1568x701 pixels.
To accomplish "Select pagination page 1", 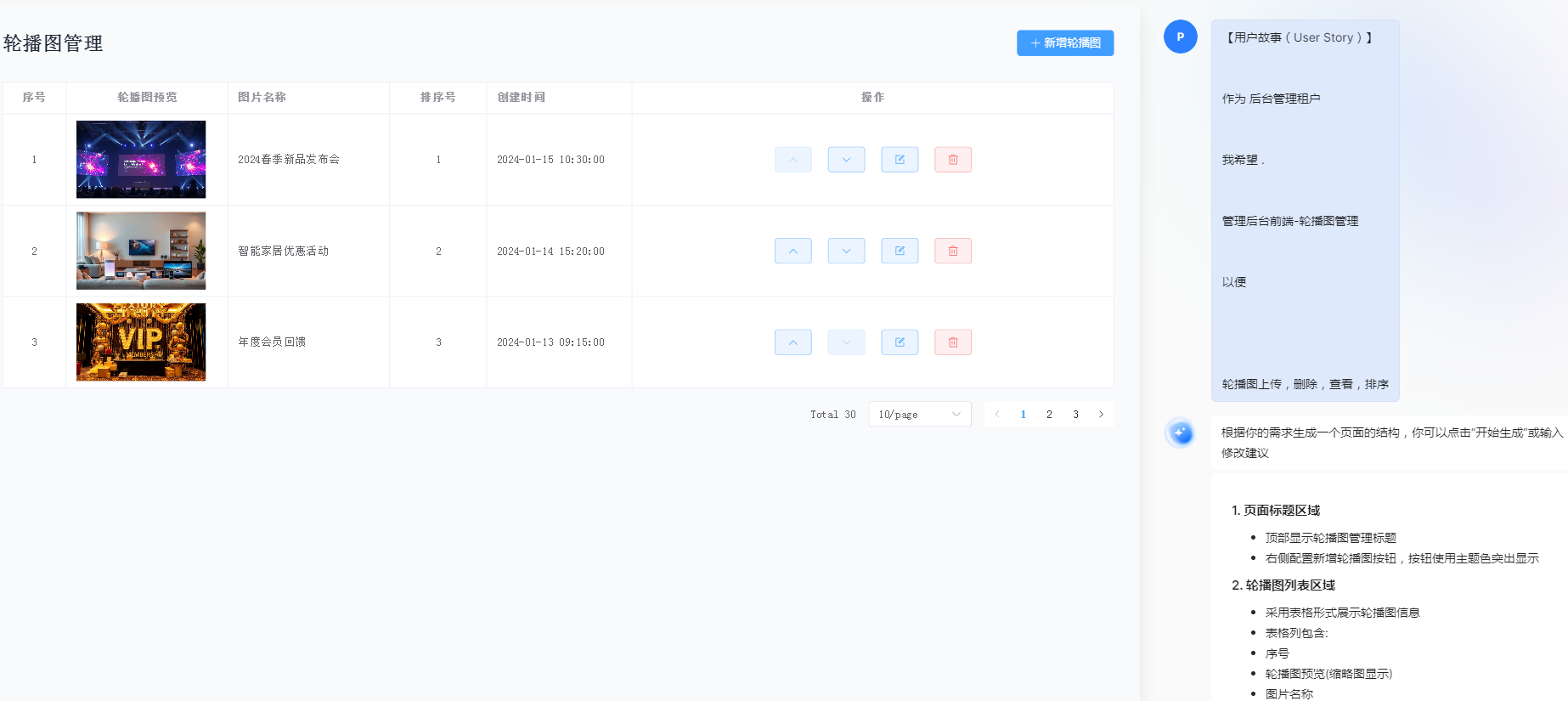I will pyautogui.click(x=1023, y=415).
